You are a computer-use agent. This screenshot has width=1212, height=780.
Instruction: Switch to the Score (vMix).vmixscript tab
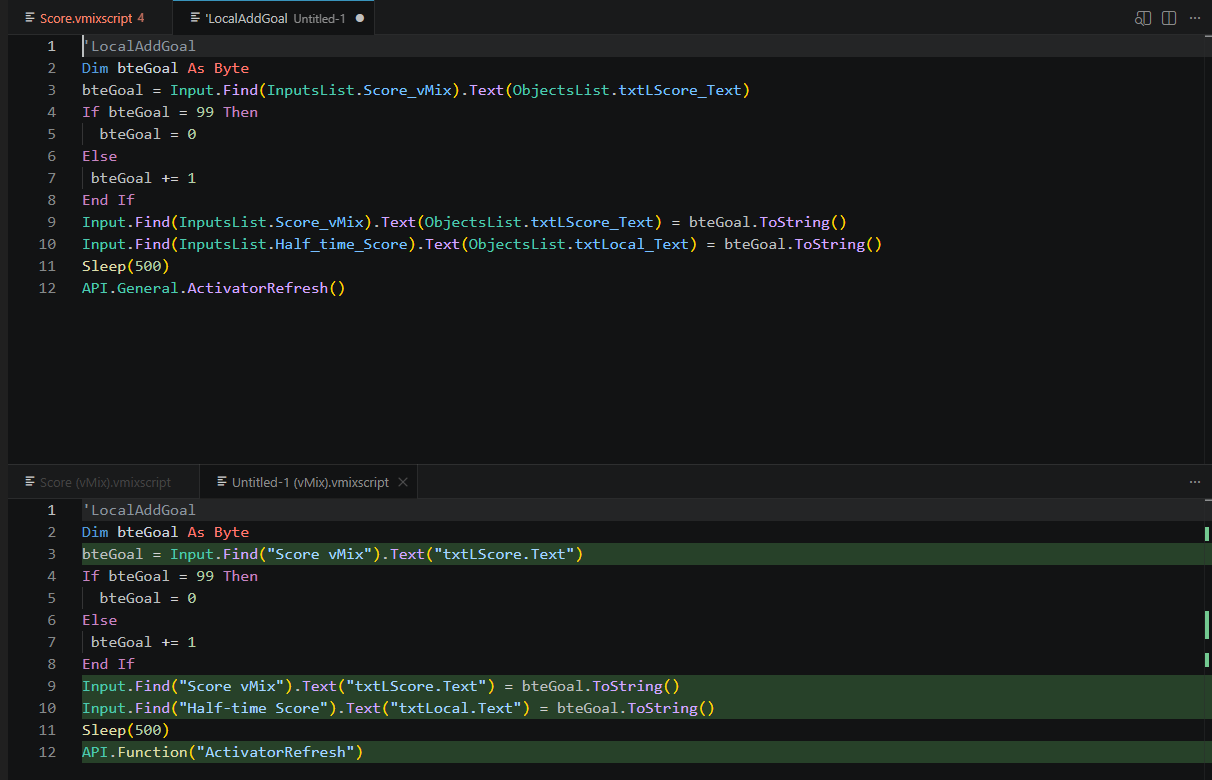pos(104,482)
